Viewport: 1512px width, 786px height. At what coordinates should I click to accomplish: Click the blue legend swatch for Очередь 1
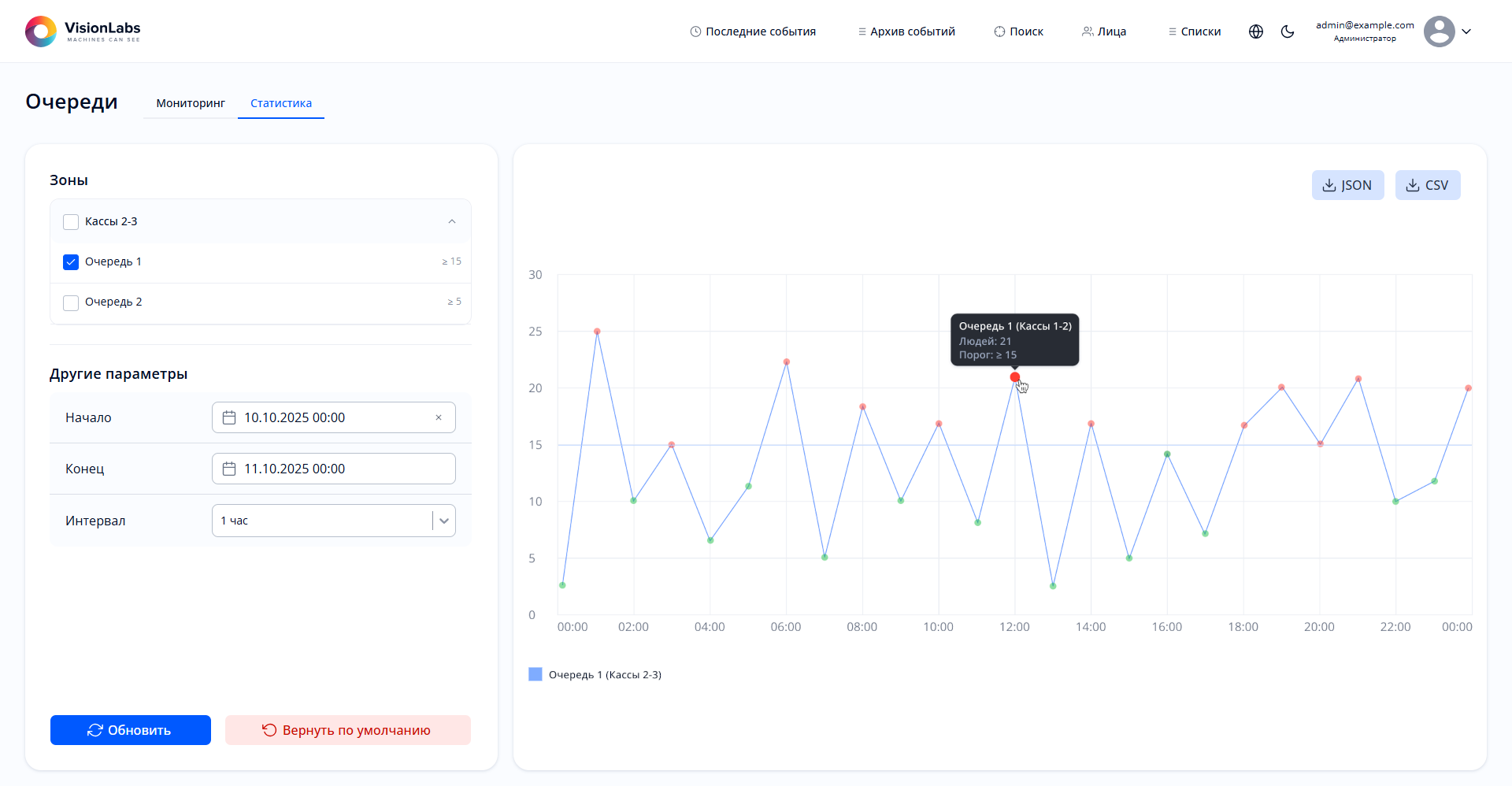(x=535, y=674)
